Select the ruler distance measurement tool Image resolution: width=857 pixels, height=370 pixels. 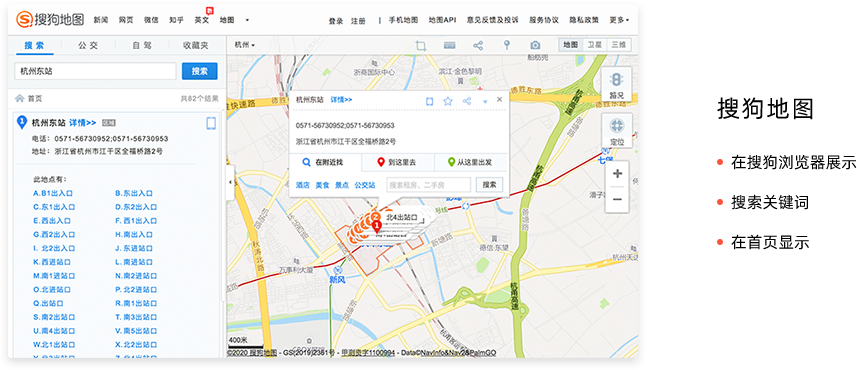pyautogui.click(x=449, y=45)
